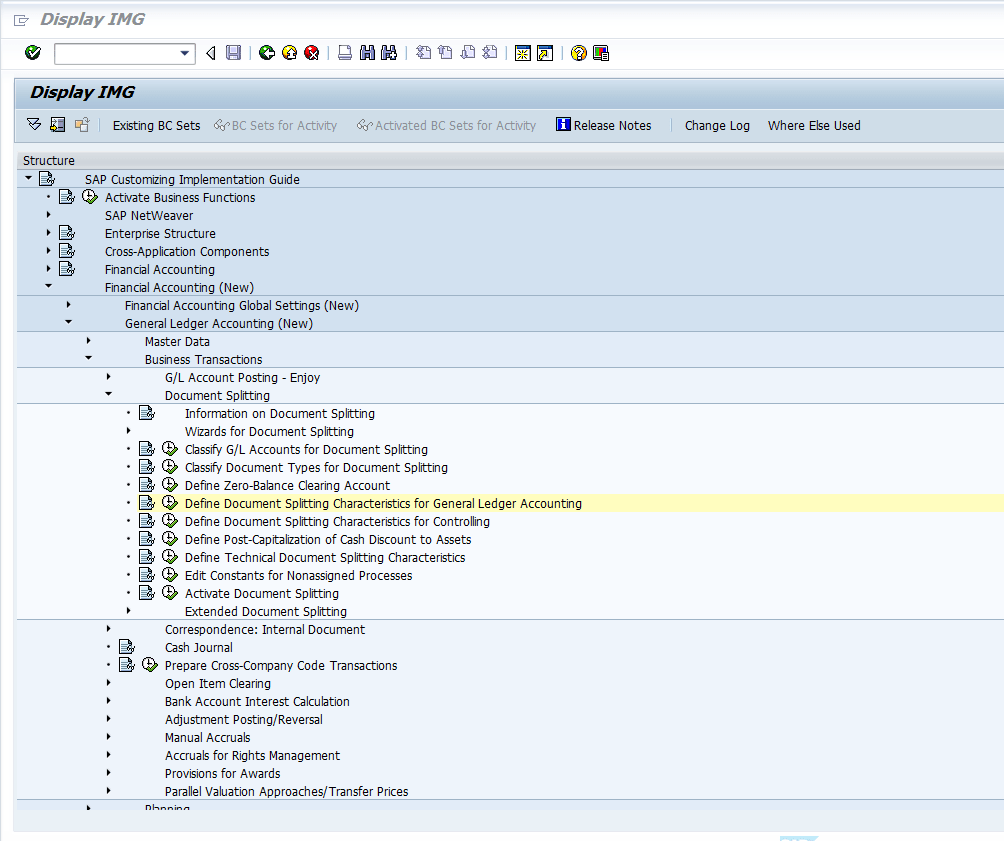1004x841 pixels.
Task: Click the Existing BC Sets button
Action: [x=156, y=125]
